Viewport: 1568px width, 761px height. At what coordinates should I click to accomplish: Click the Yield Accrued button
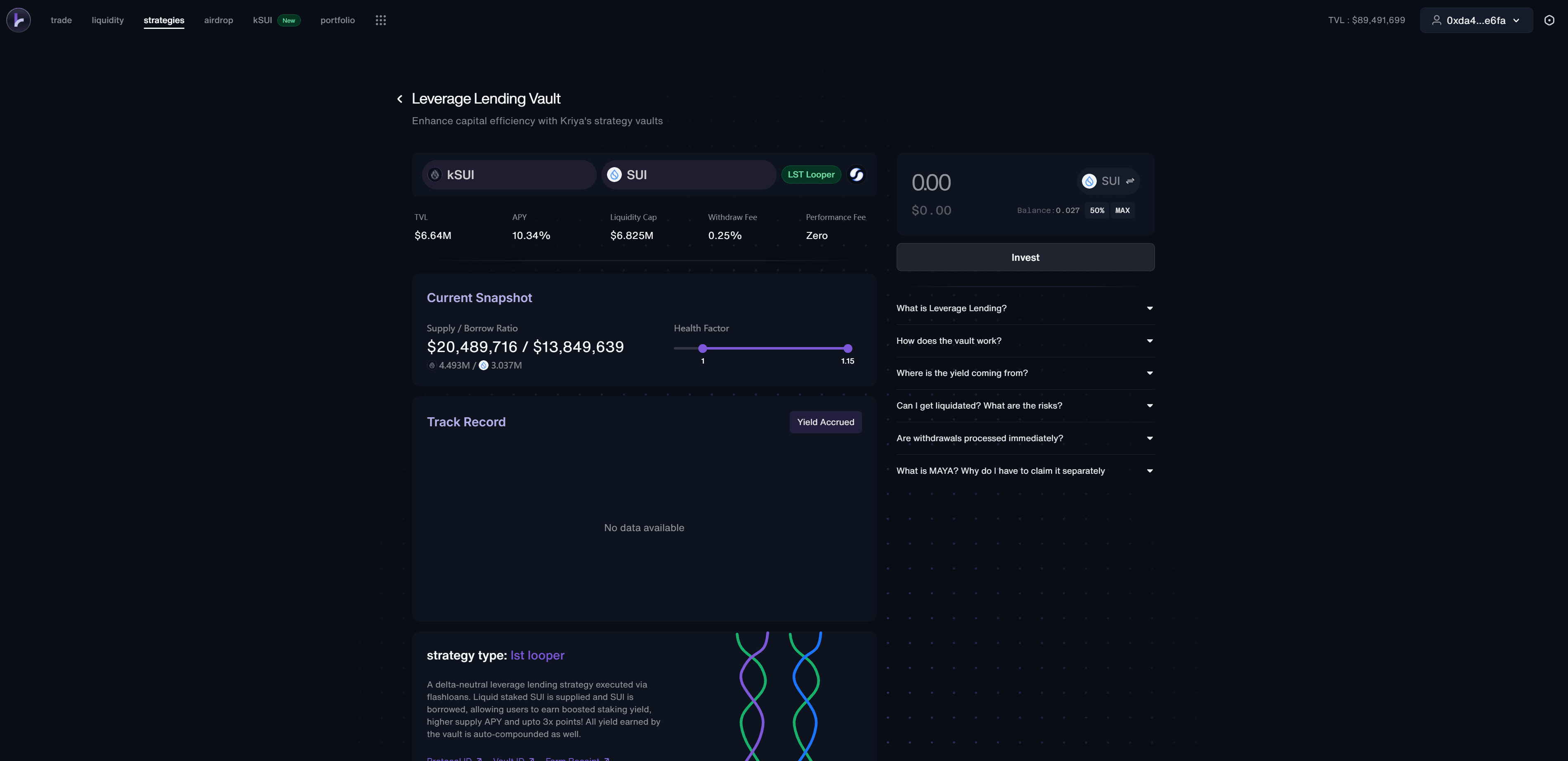click(x=825, y=422)
